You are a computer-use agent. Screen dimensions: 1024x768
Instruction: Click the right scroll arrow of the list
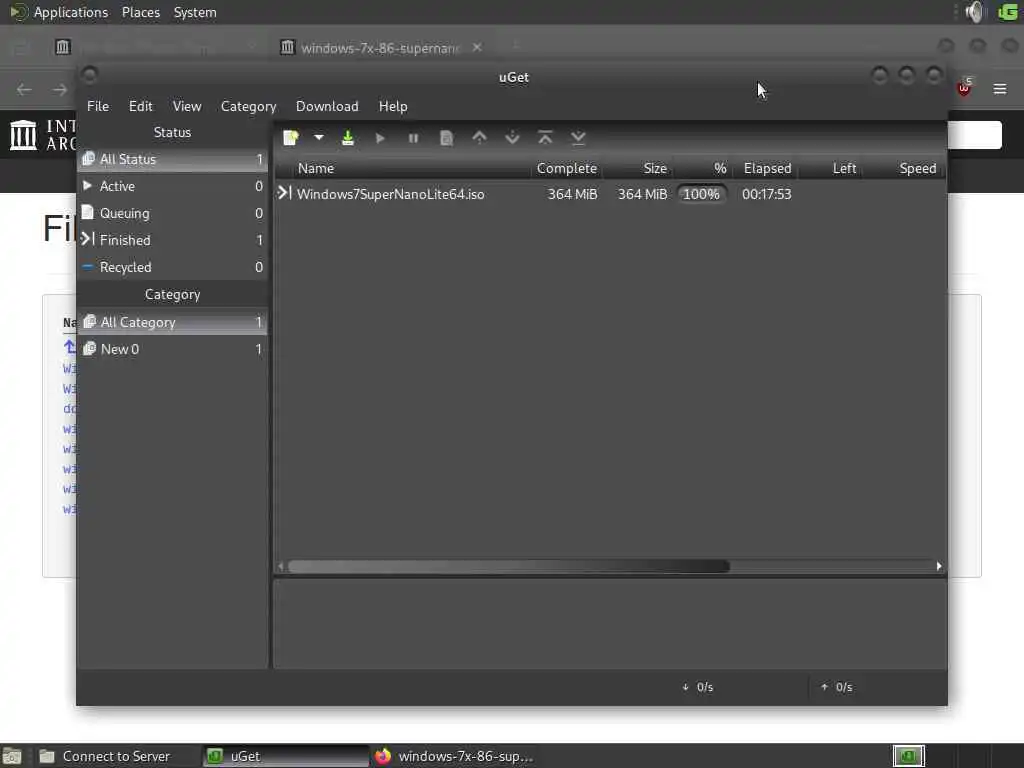(x=939, y=566)
